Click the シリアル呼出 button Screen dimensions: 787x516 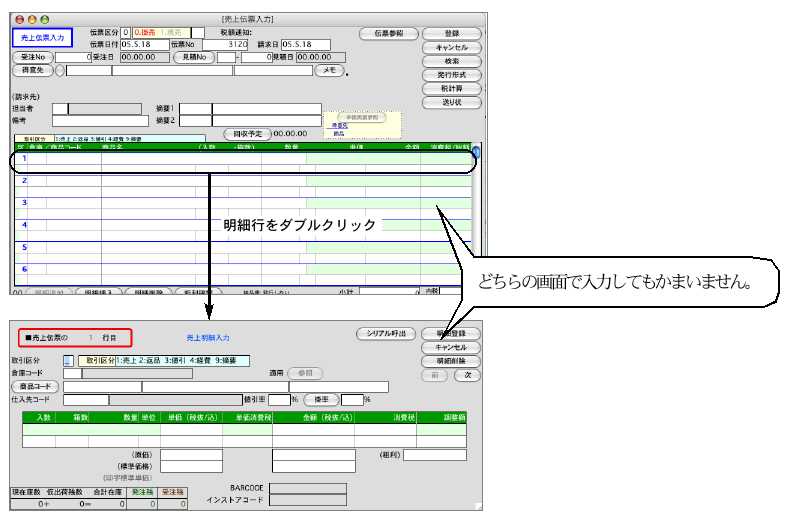pyautogui.click(x=385, y=333)
